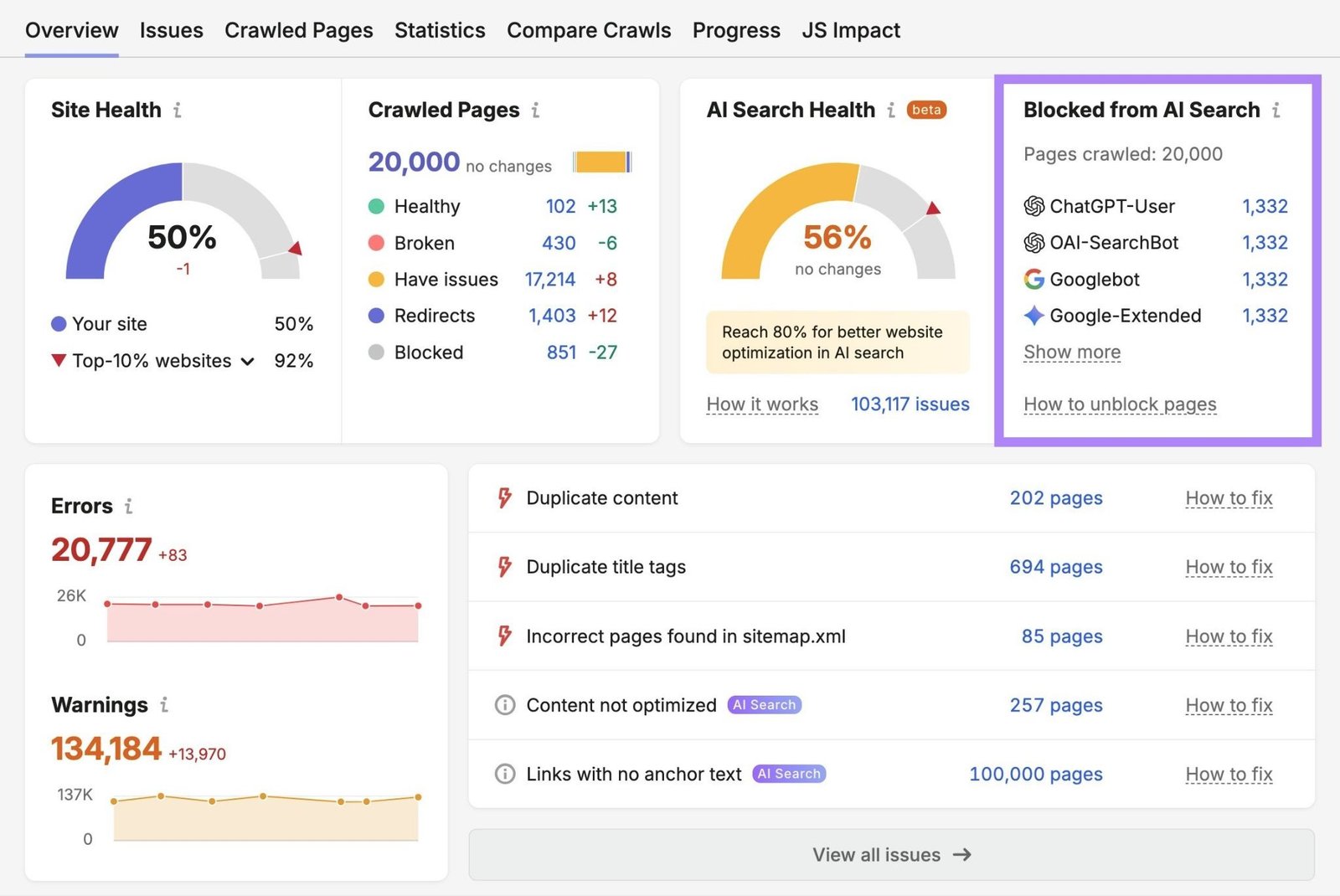
Task: Click How to fix for Duplicate title tags
Action: coord(1229,567)
